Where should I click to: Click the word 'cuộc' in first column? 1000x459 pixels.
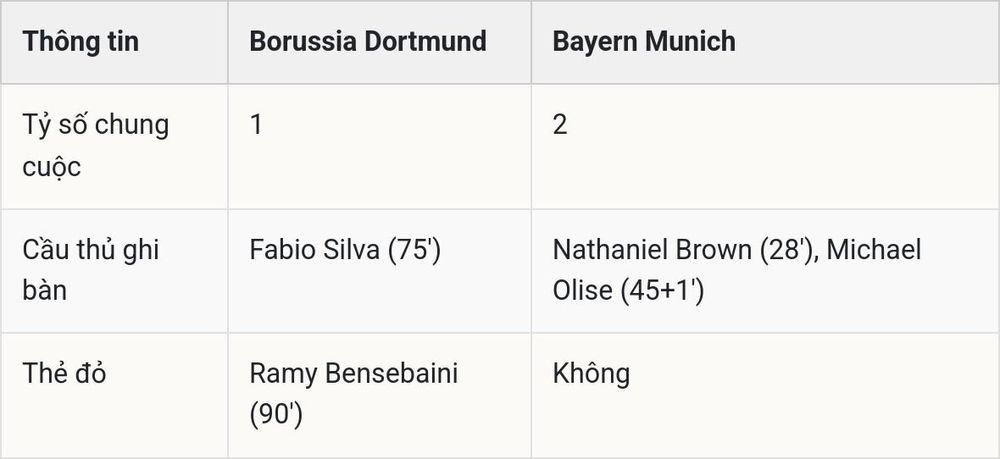[52, 167]
